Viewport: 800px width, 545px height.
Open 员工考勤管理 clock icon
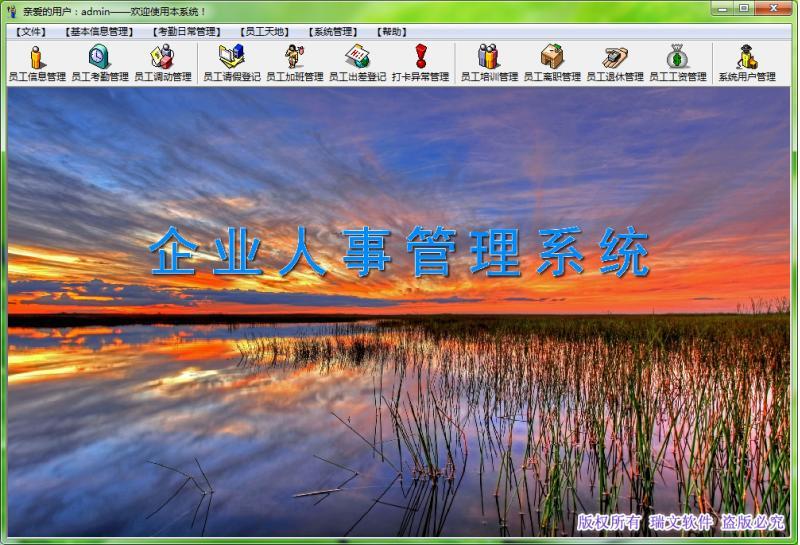(100, 63)
